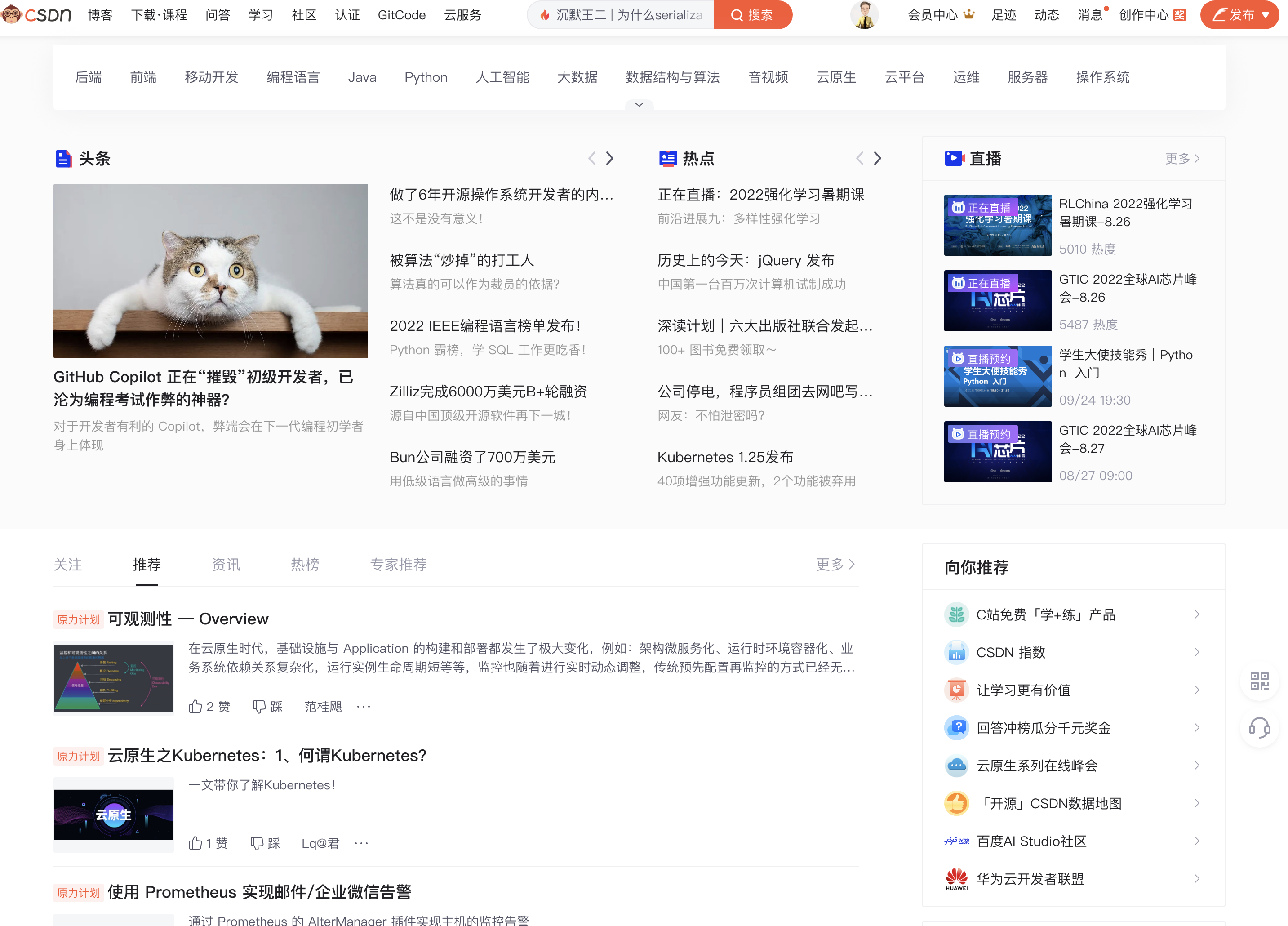Open the 博客 menu

101,15
